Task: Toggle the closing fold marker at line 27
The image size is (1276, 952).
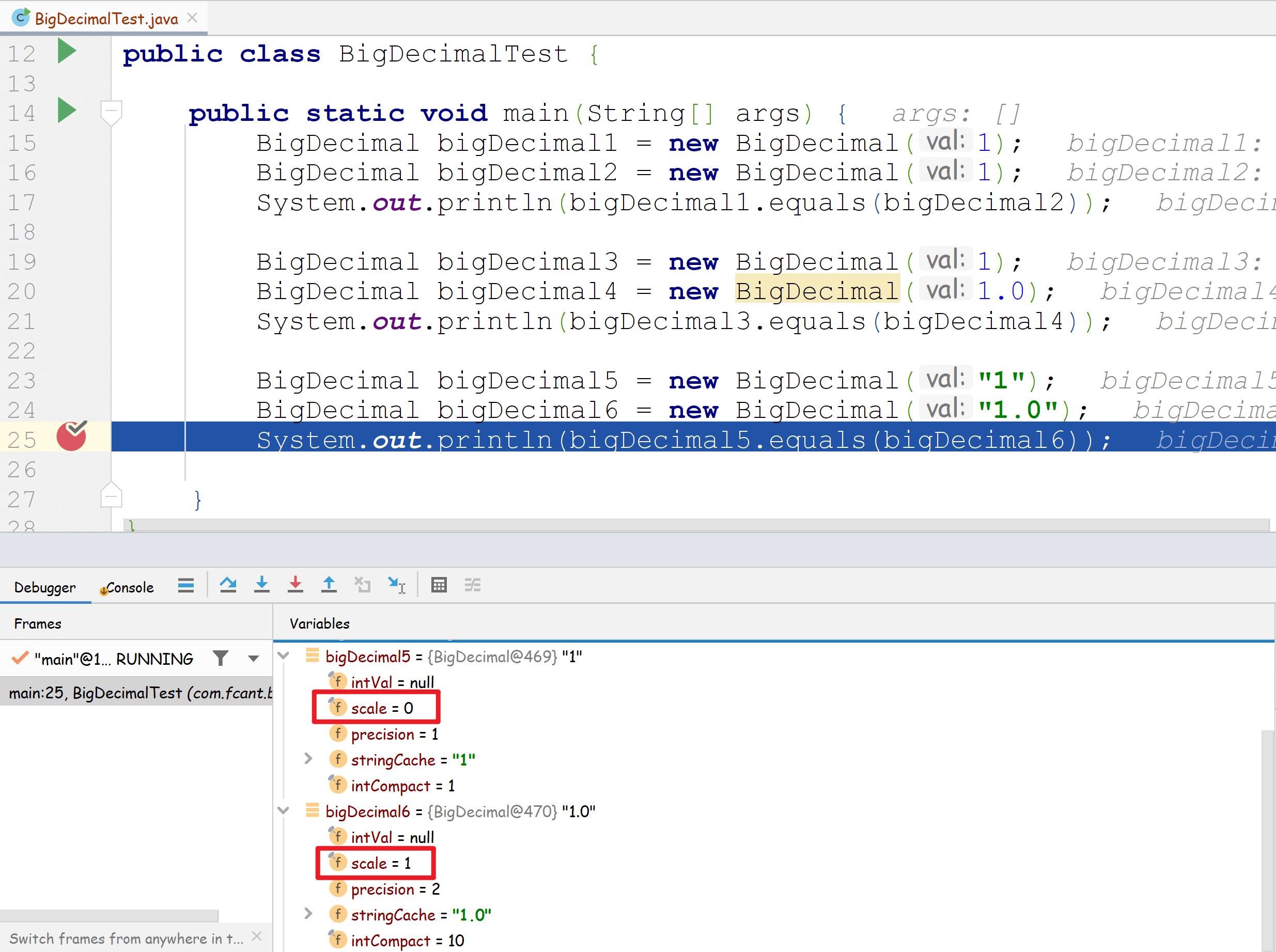Action: tap(111, 495)
